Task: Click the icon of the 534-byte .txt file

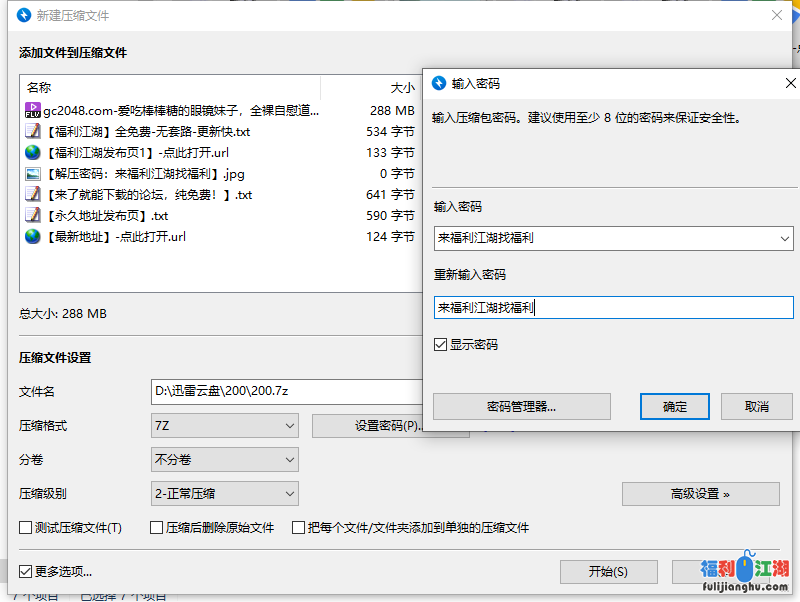Action: (32, 131)
